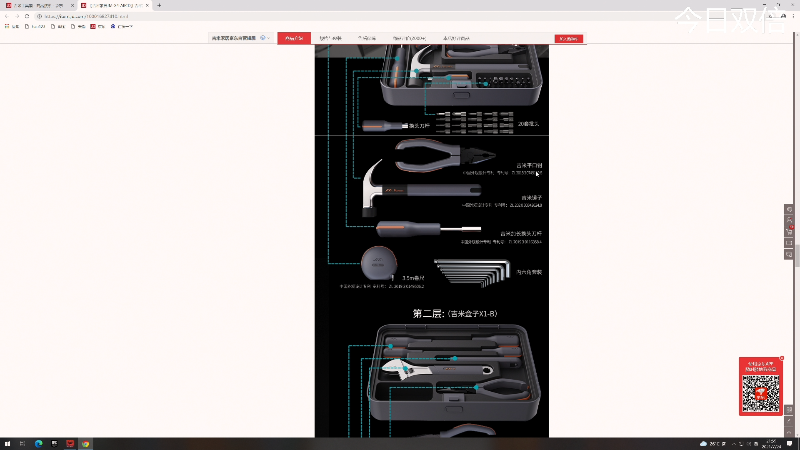Open Task View on the taskbar
Viewport: 800px width, 450px height.
pos(22,443)
